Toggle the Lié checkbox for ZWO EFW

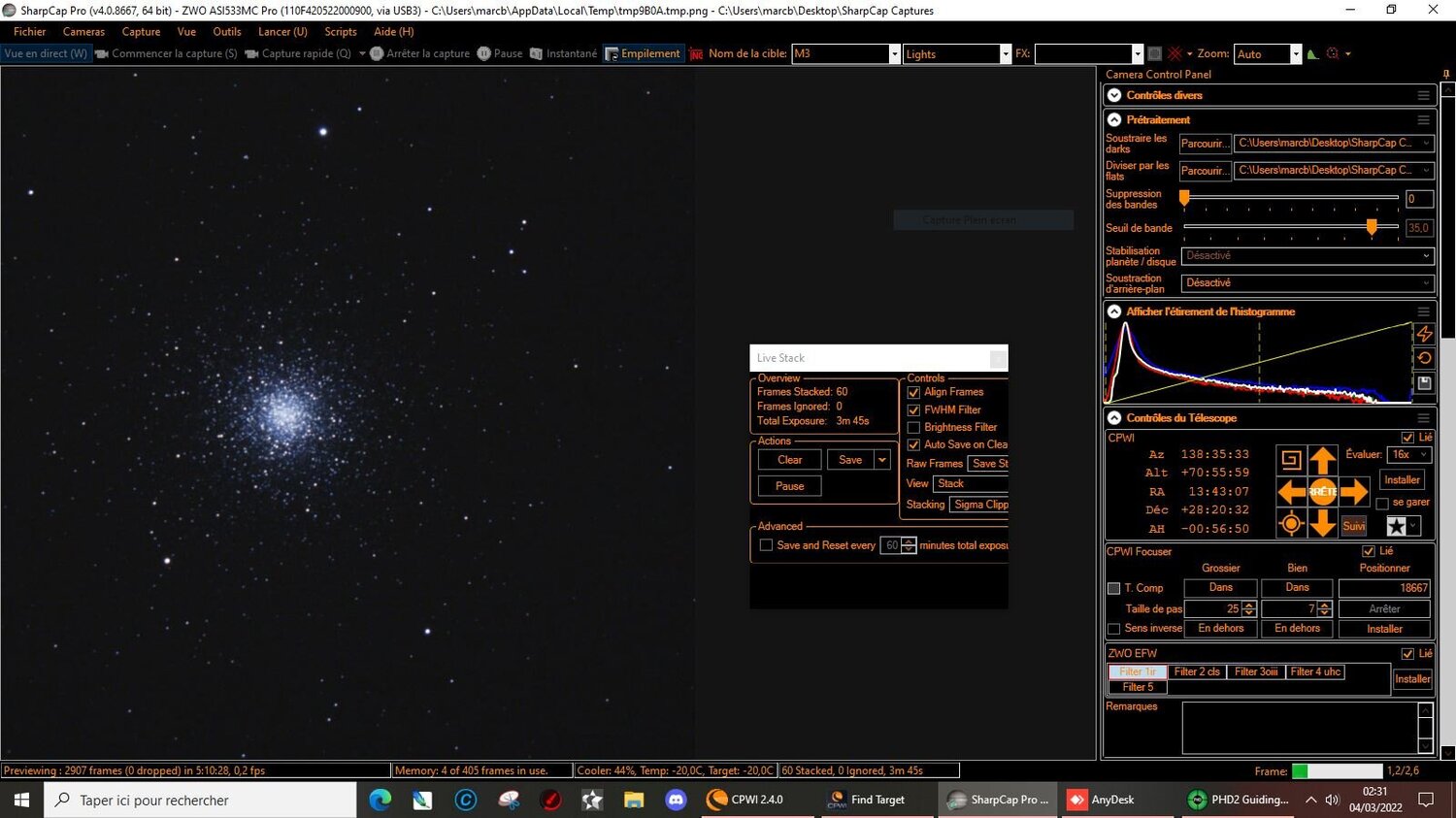[1407, 654]
